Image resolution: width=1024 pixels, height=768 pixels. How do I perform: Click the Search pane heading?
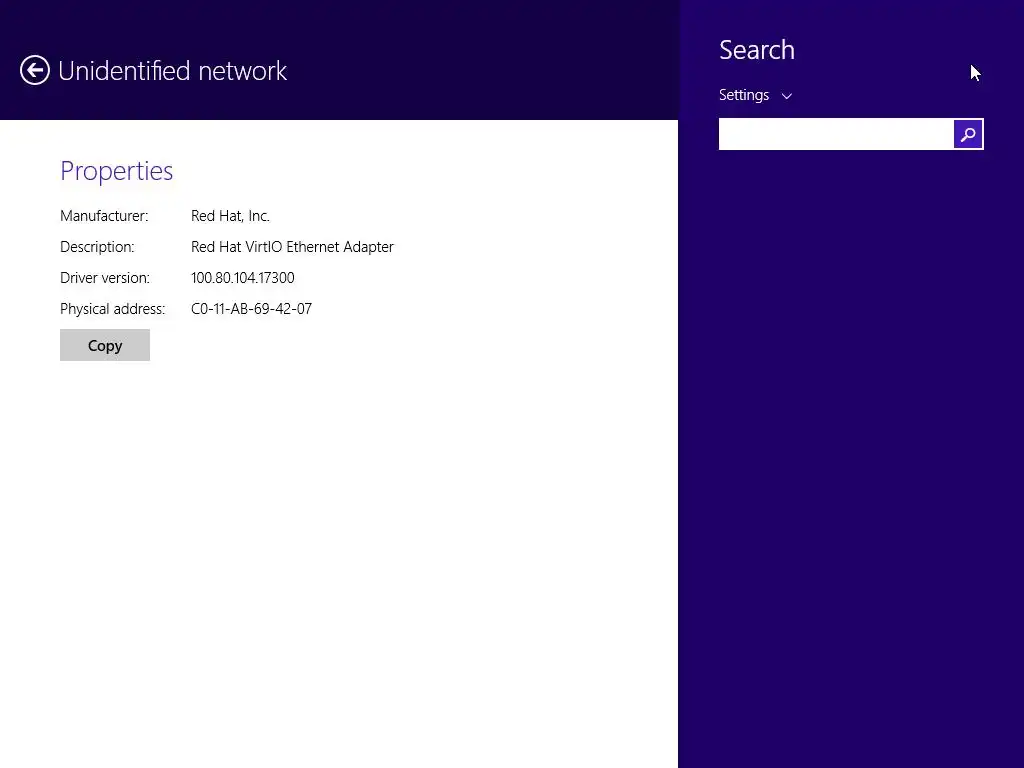tap(757, 50)
